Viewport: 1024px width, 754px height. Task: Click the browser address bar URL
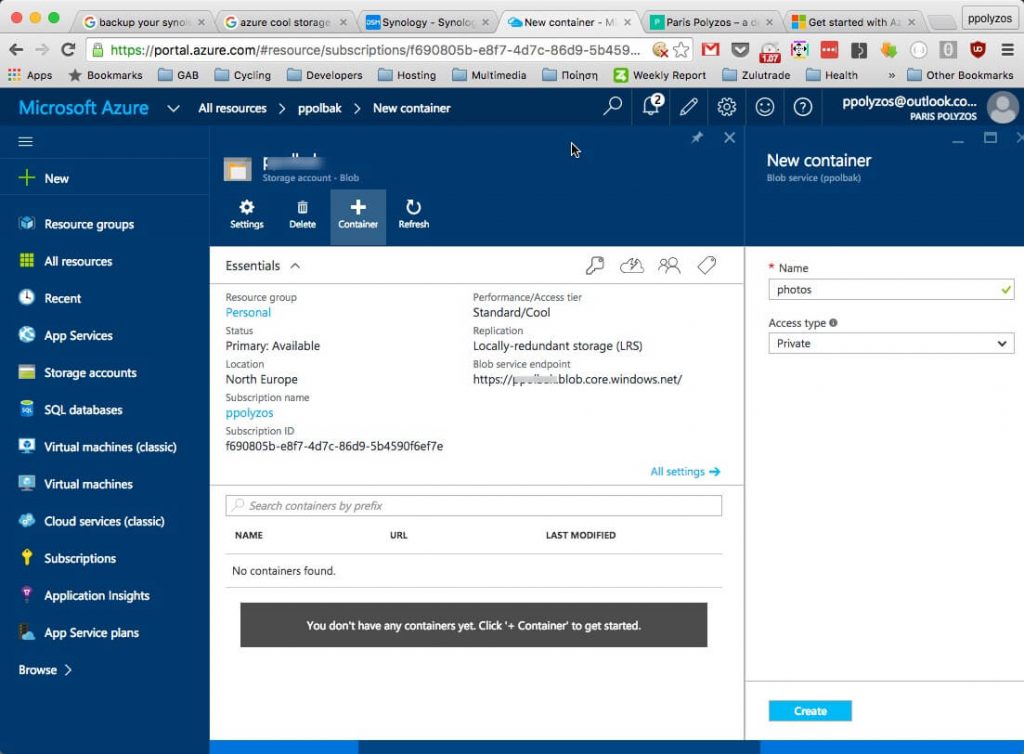pyautogui.click(x=374, y=50)
